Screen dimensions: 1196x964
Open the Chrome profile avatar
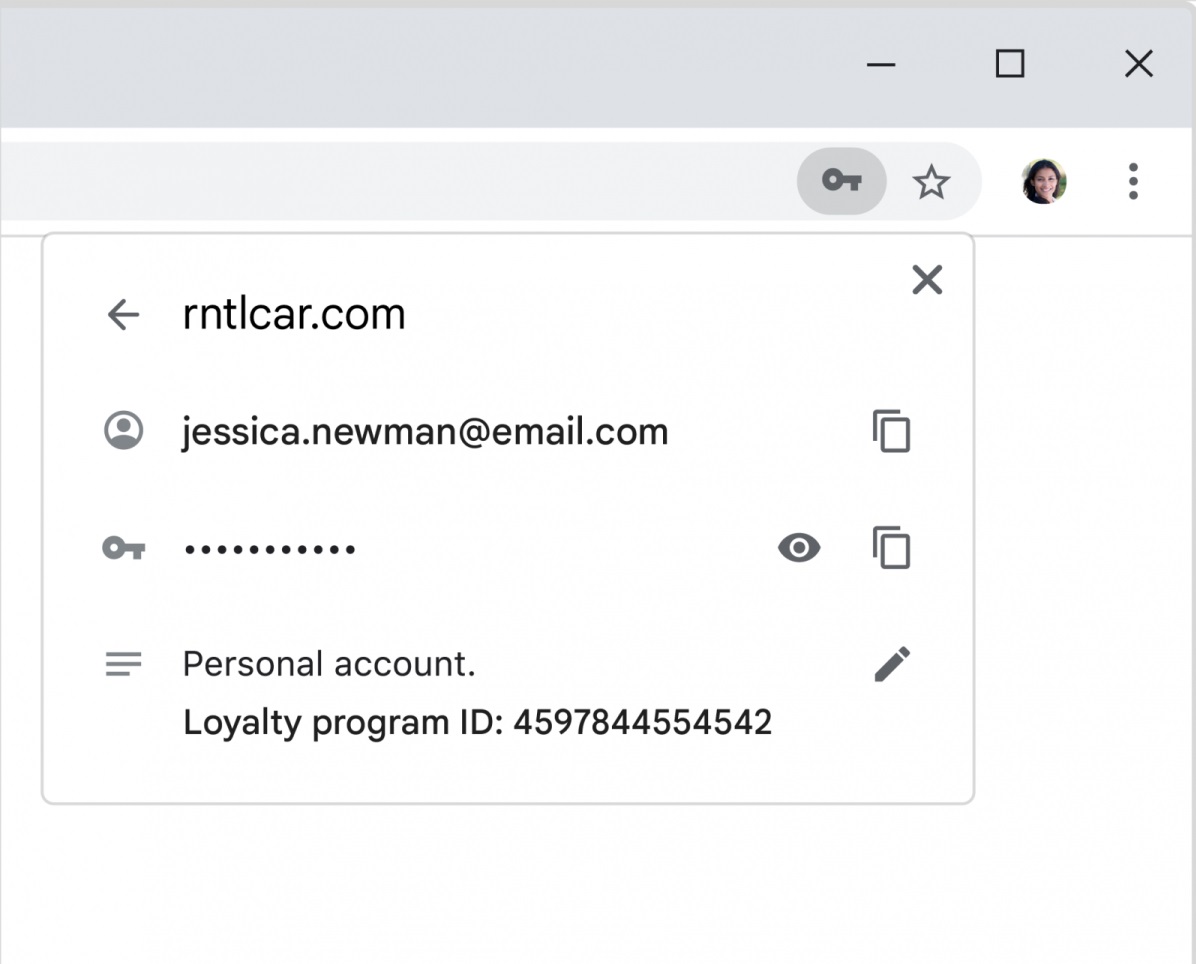[1044, 182]
